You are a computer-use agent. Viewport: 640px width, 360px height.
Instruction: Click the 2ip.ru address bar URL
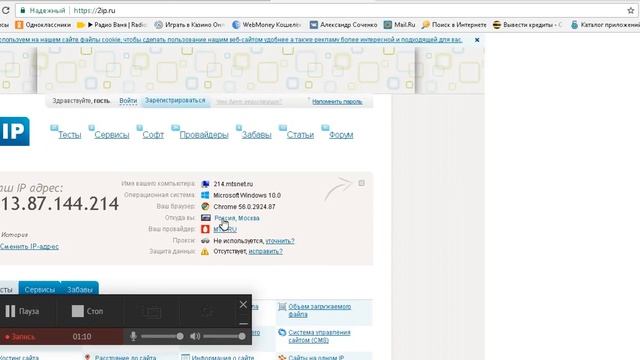click(94, 11)
